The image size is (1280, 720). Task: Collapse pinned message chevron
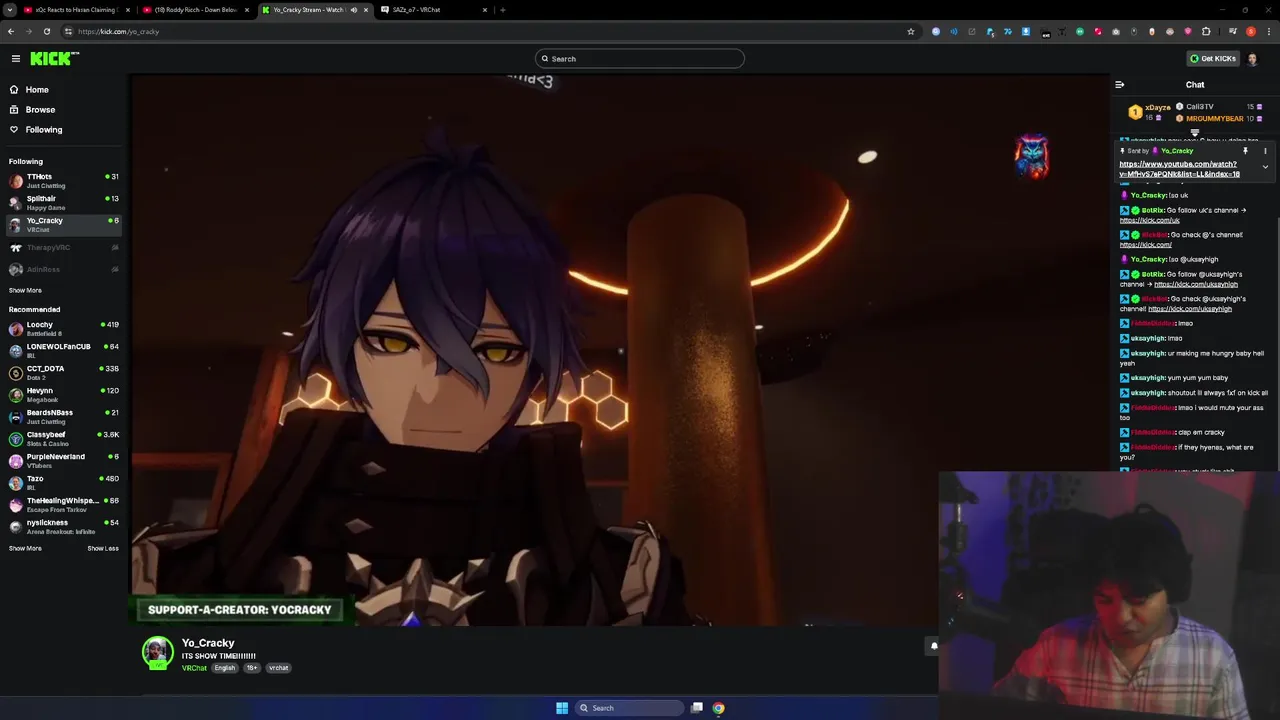[1265, 167]
